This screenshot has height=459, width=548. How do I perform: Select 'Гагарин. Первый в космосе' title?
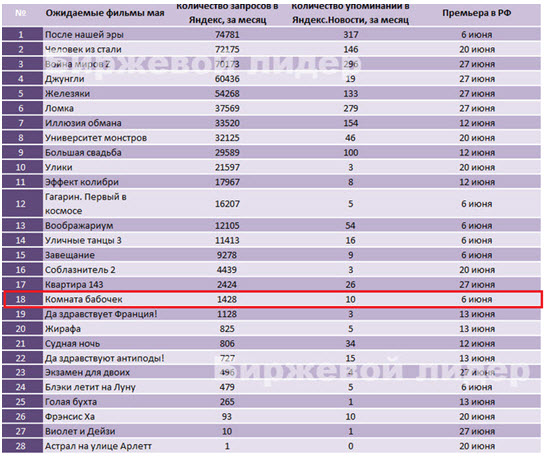click(x=86, y=203)
